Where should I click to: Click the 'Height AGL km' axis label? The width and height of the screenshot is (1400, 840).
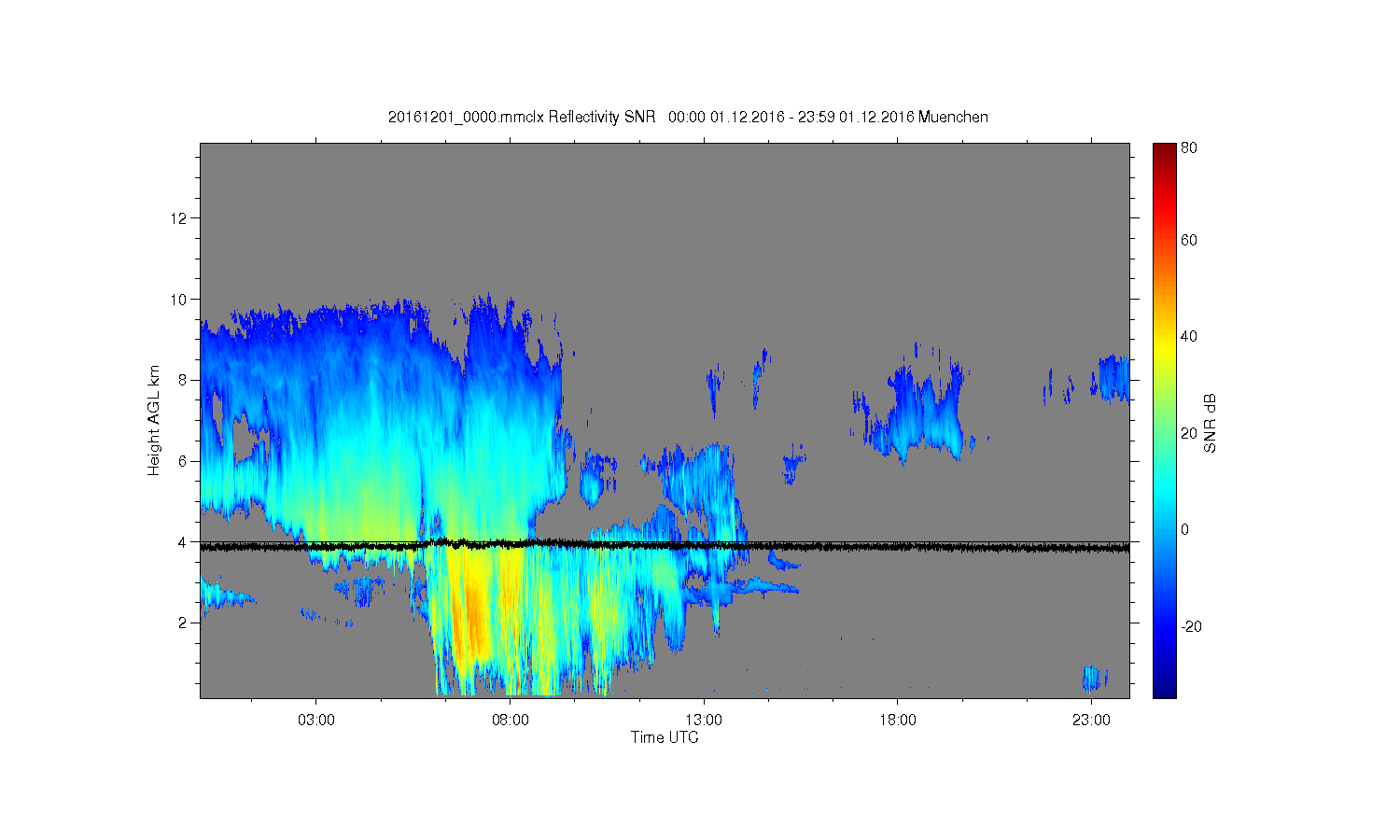153,420
